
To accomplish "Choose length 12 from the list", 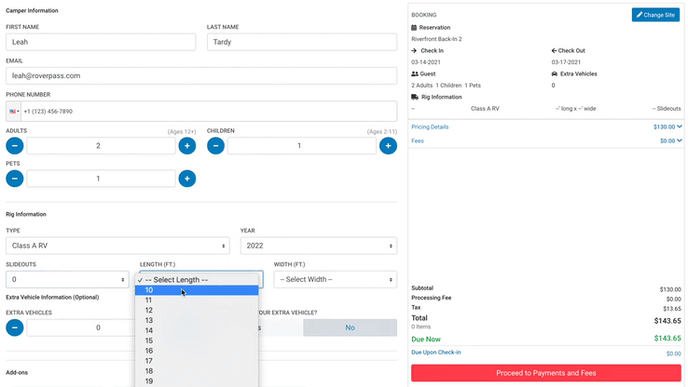I will (x=197, y=310).
